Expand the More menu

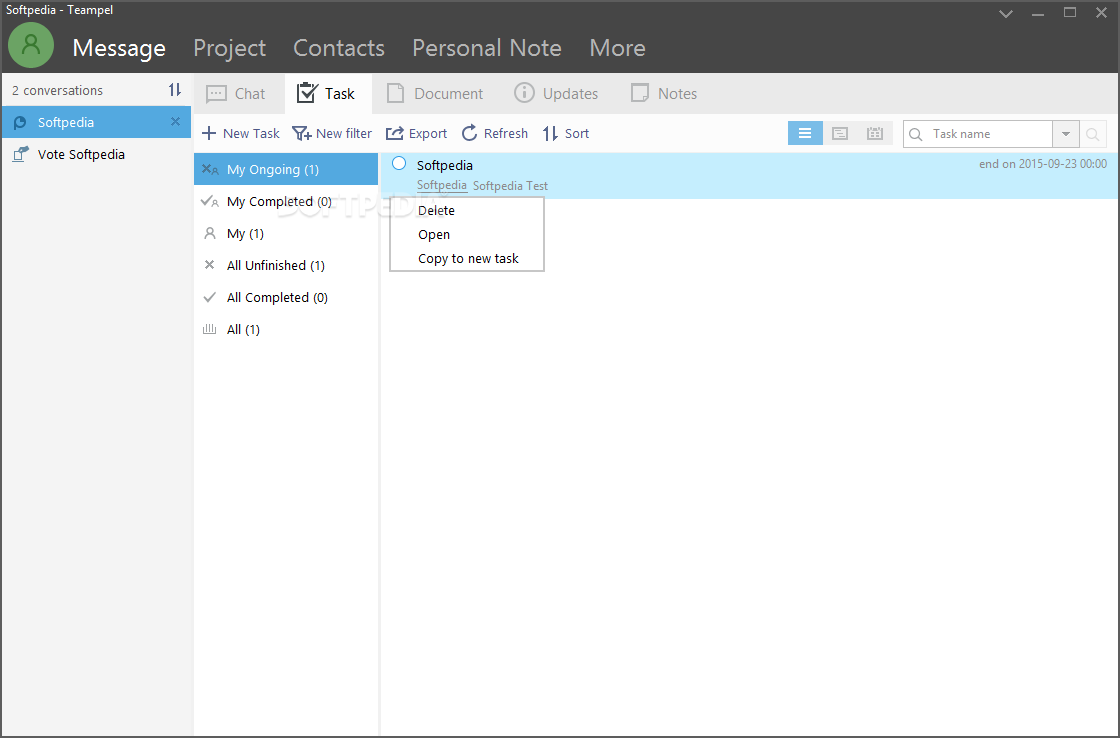click(x=617, y=48)
